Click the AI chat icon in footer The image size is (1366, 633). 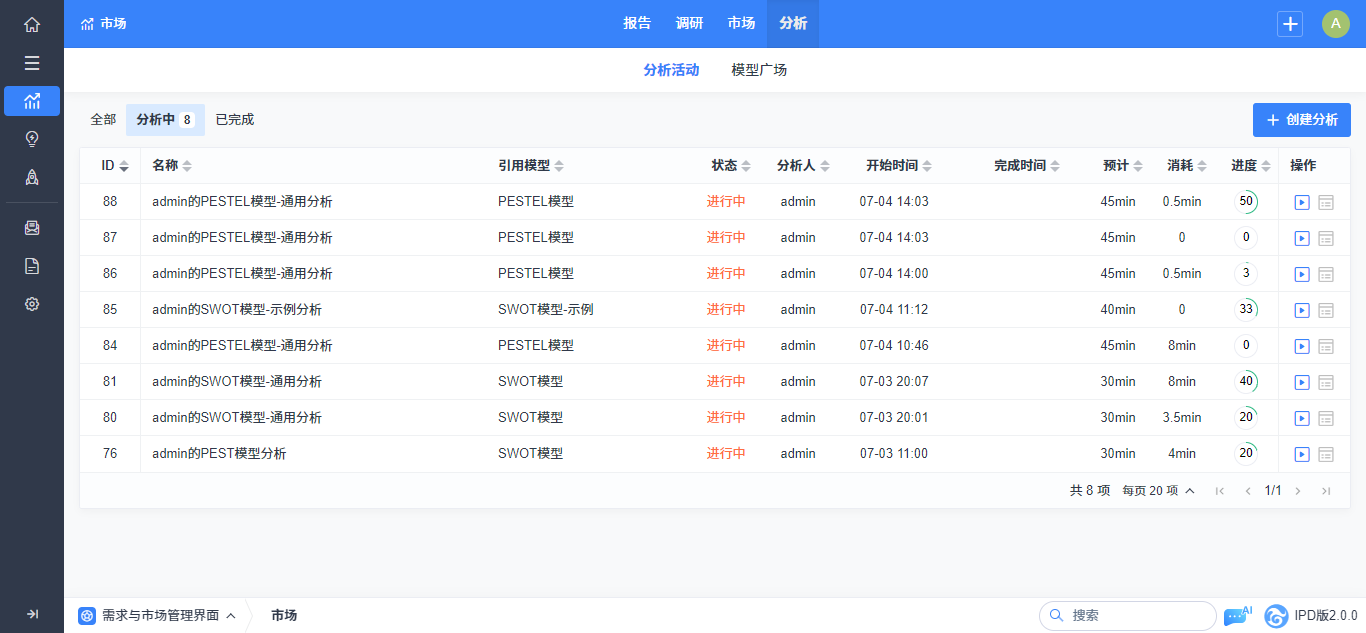(x=1237, y=616)
